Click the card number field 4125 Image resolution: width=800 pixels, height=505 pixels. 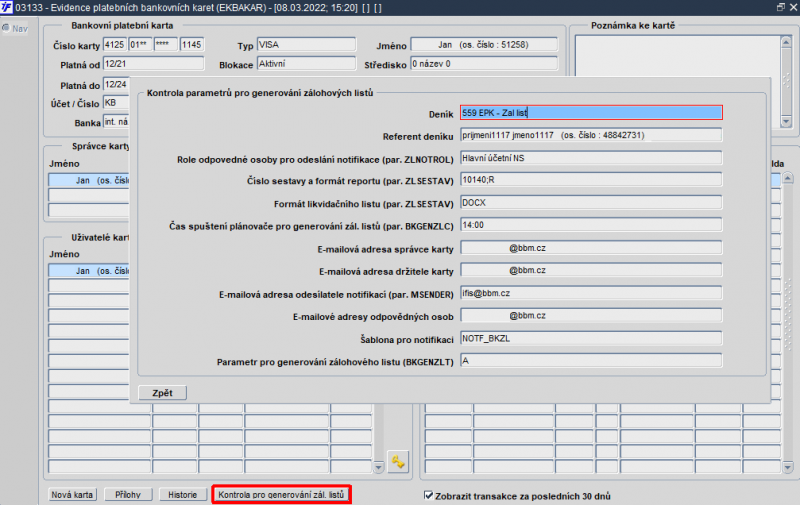[115, 45]
